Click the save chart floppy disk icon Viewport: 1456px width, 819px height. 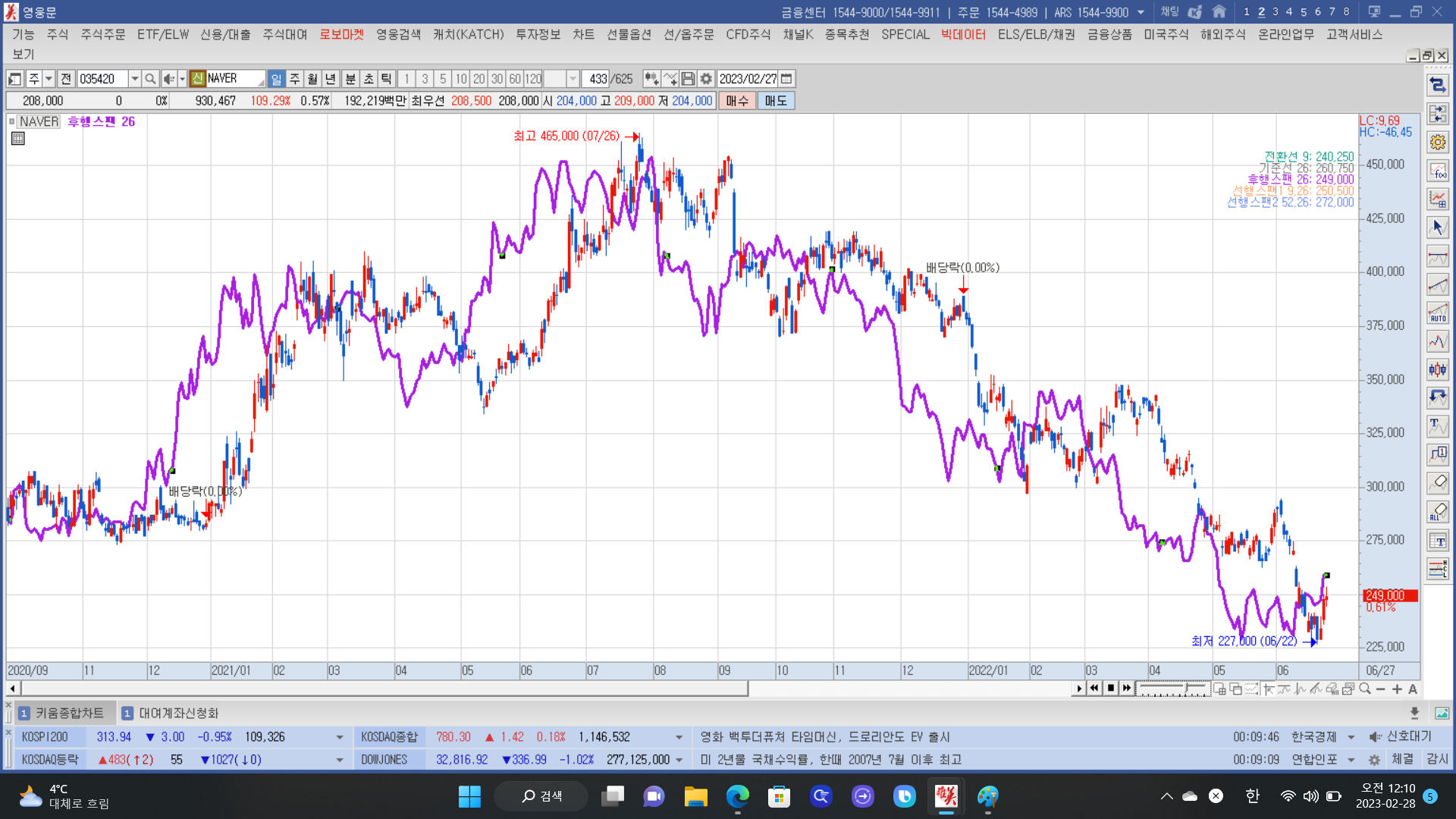(688, 79)
